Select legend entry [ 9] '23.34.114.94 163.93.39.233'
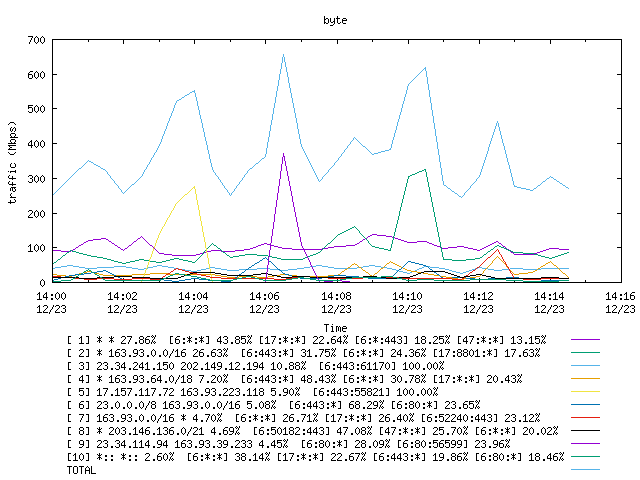The width and height of the screenshot is (640, 480). click(289, 444)
